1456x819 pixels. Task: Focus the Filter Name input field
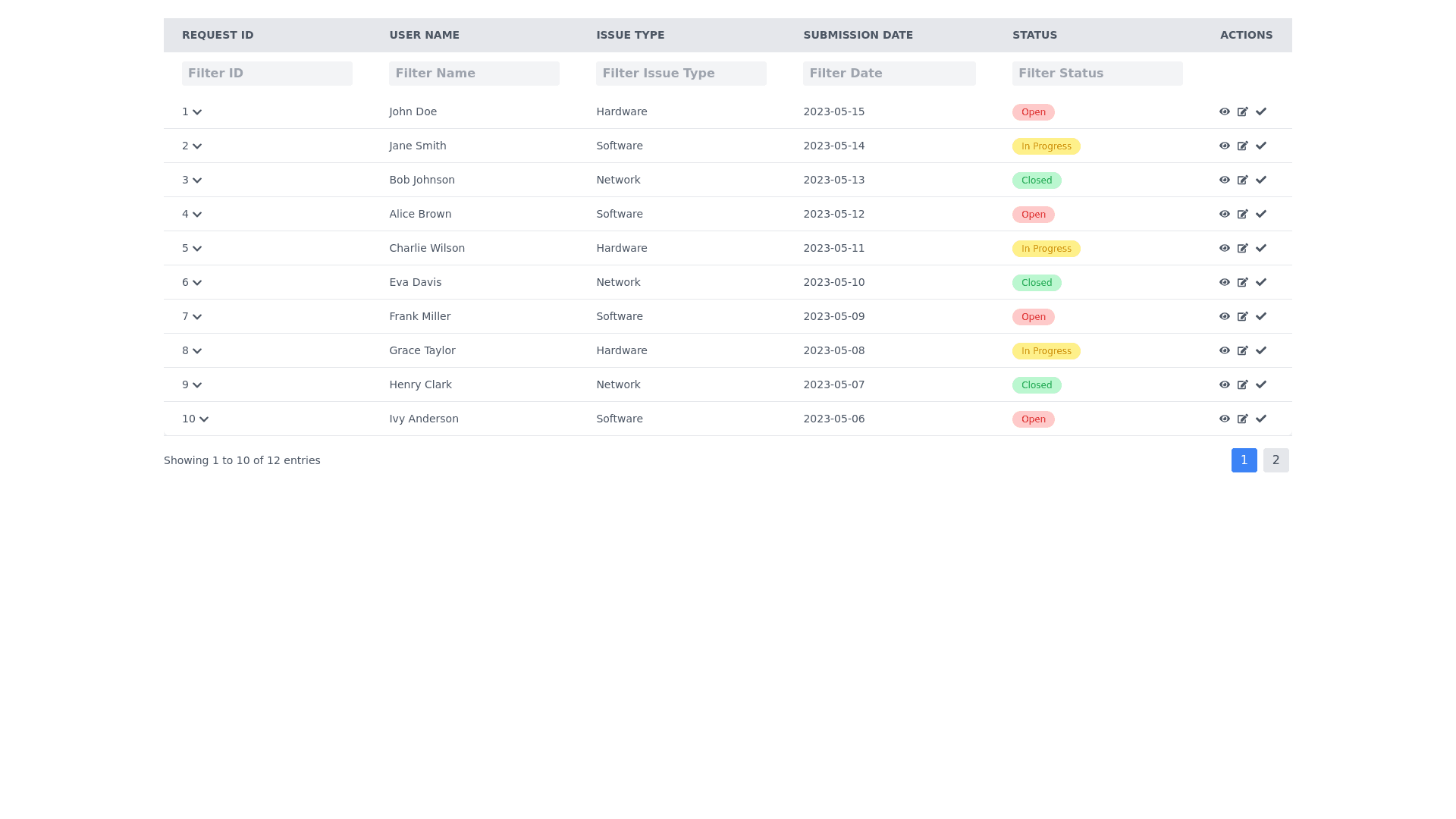coord(474,74)
